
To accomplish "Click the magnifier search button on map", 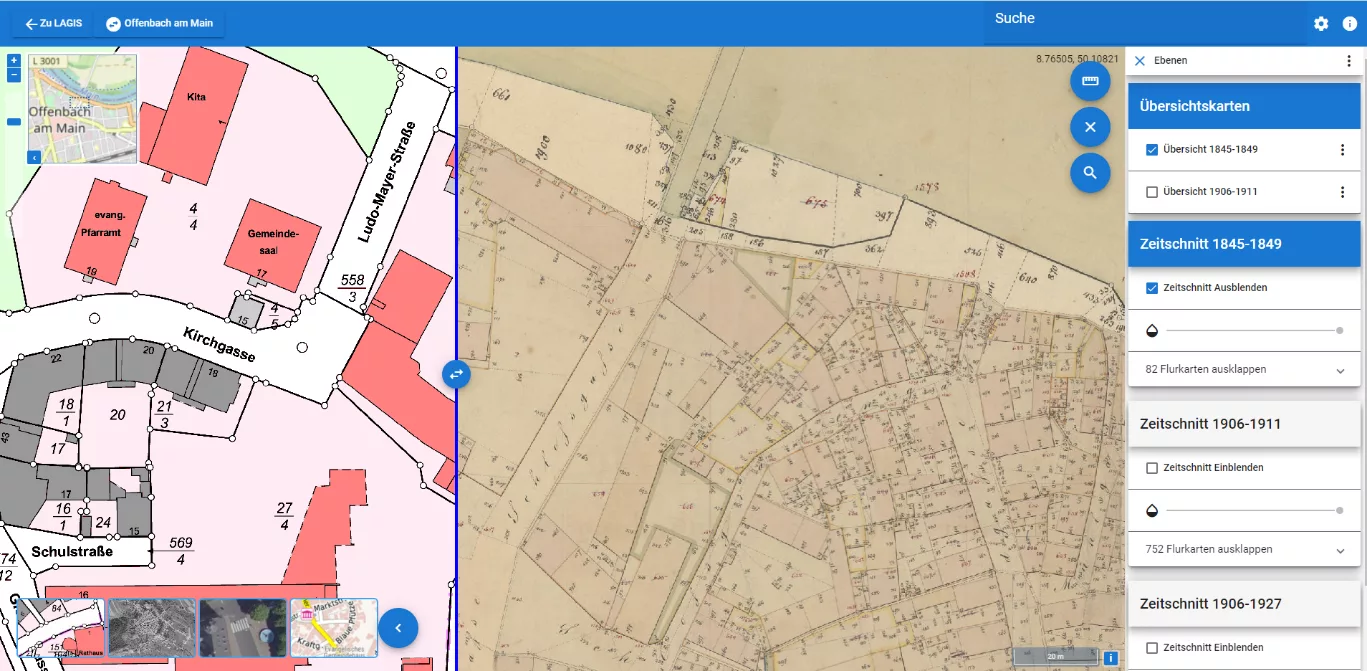I will tap(1090, 173).
